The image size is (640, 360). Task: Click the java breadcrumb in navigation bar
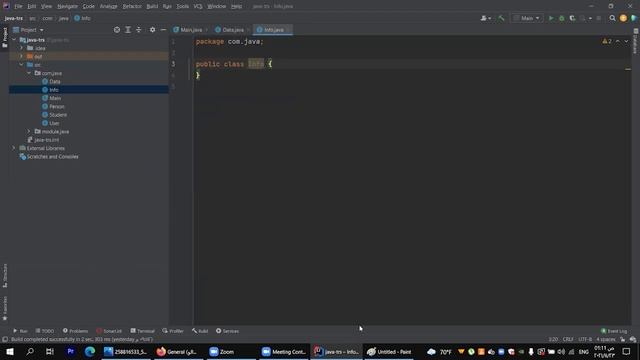tap(64, 18)
